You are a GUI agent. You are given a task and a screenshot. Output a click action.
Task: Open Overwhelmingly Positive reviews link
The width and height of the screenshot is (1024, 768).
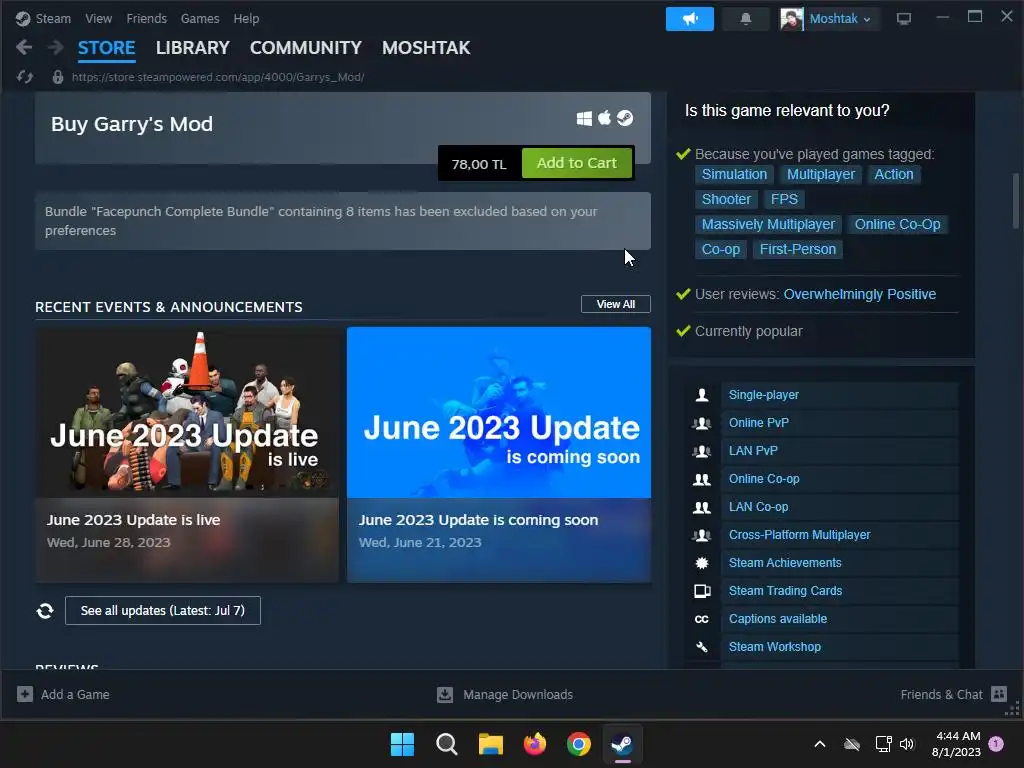[x=859, y=295]
